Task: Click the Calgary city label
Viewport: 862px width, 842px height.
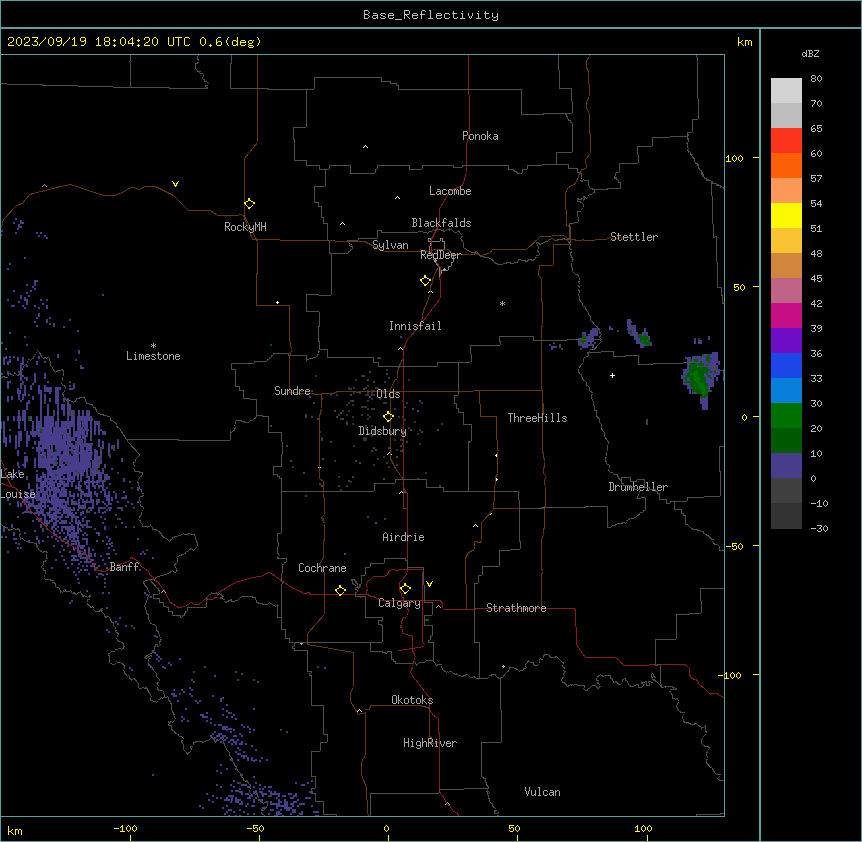Action: coord(399,603)
